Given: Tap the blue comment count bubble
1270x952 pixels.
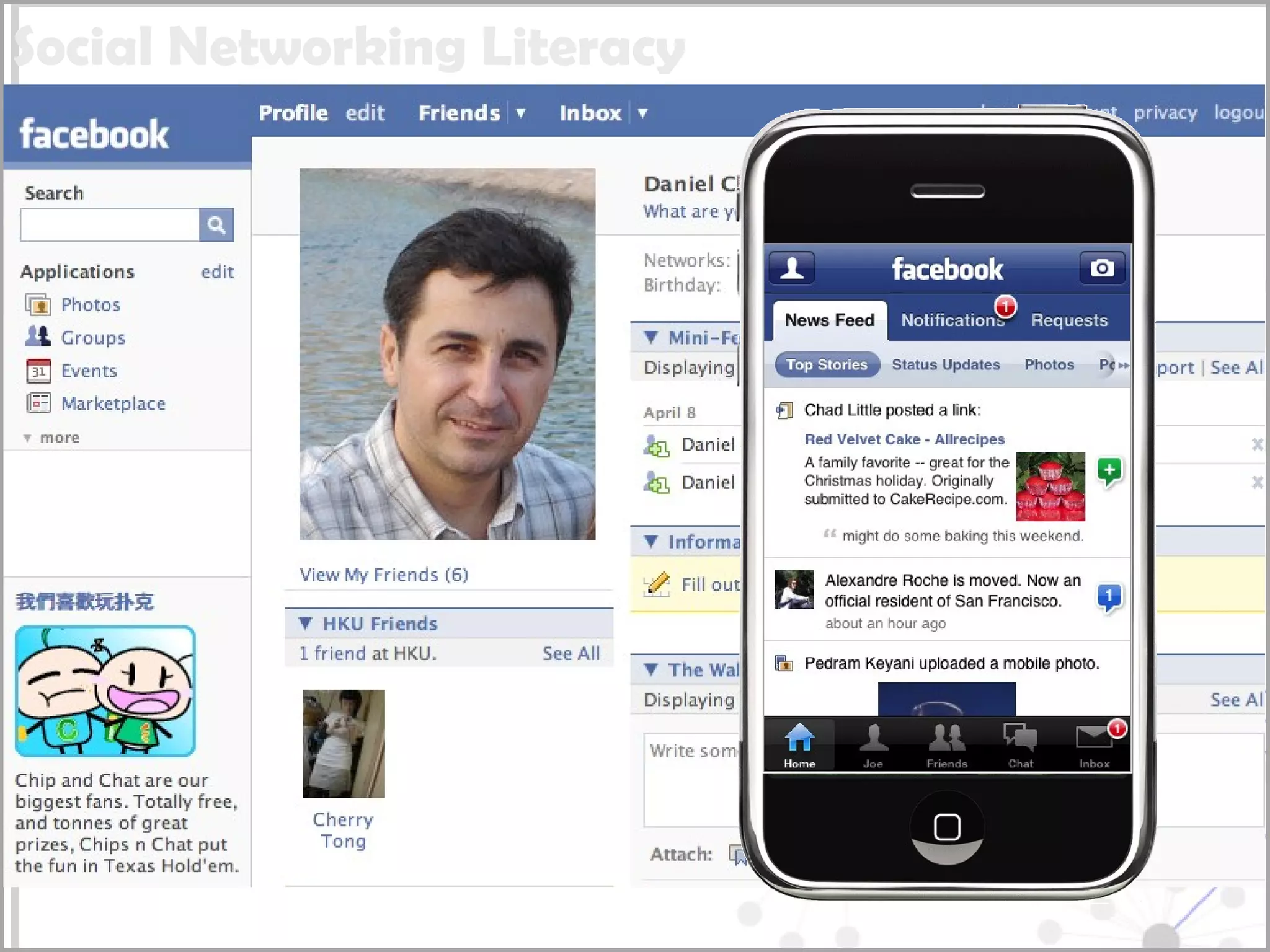Looking at the screenshot, I should 1109,597.
